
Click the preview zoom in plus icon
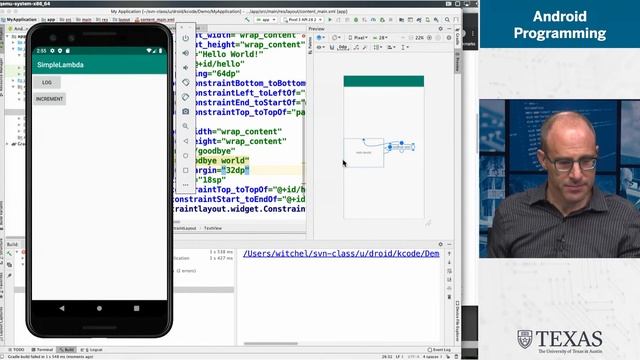point(429,38)
